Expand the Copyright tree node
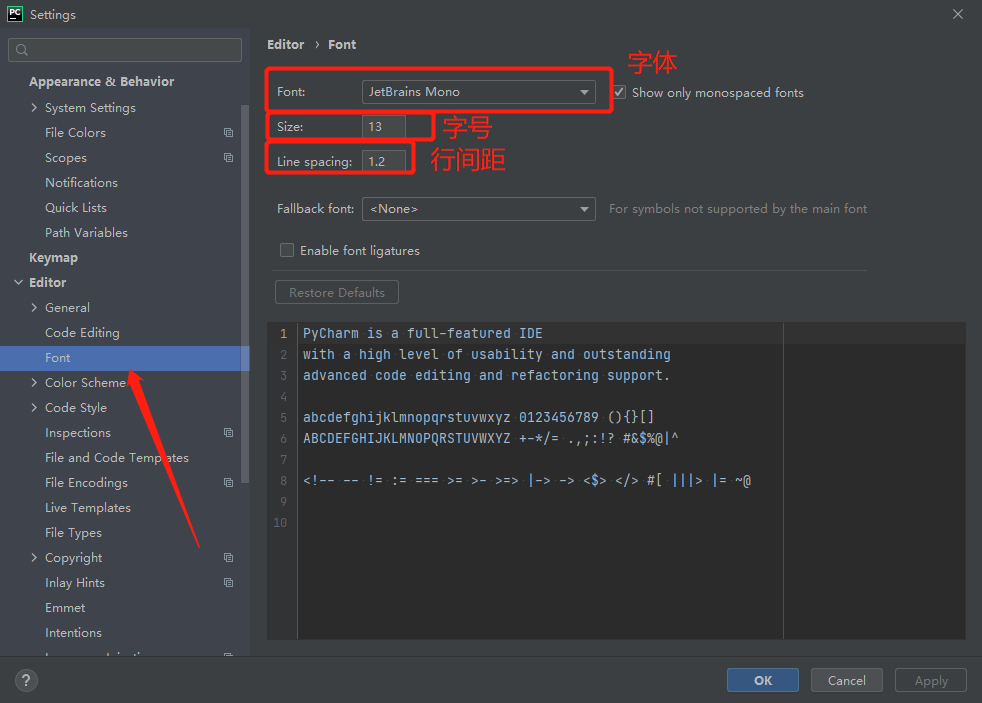Viewport: 982px width, 703px height. point(34,558)
